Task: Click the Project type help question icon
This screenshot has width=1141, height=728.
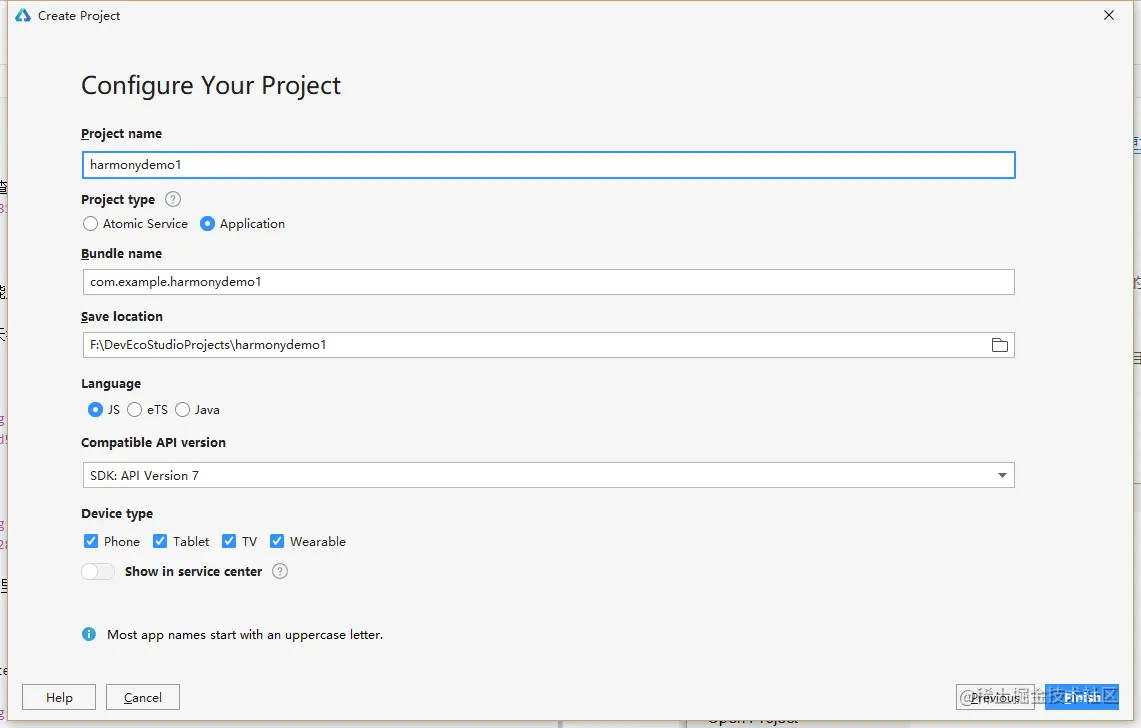Action: tap(172, 199)
